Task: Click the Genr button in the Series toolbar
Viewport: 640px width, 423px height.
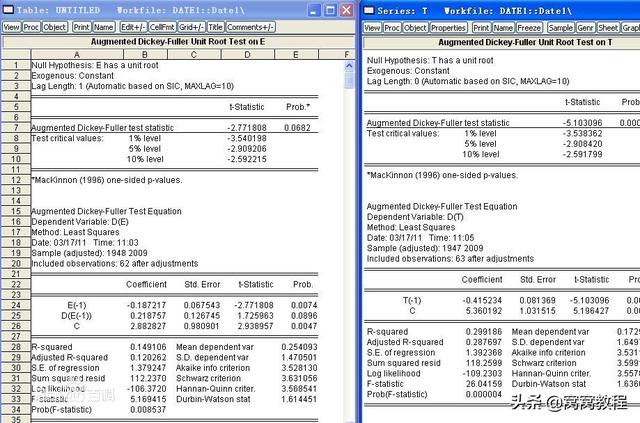Action: (585, 27)
